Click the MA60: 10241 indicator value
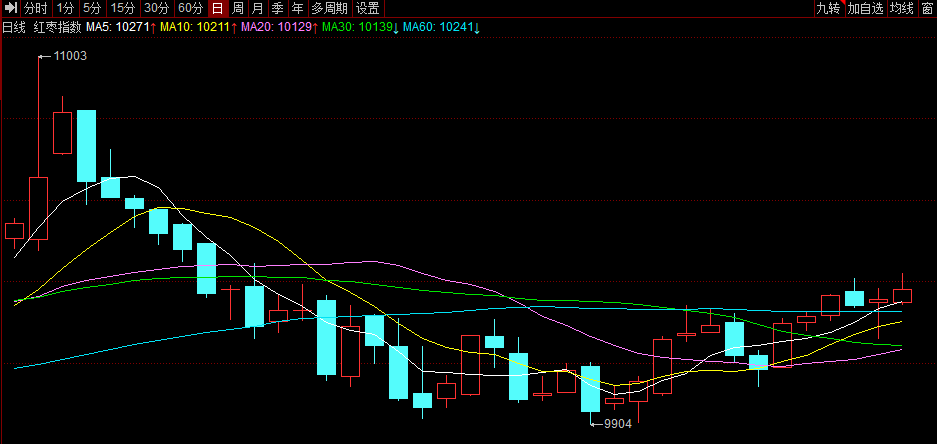937x444 pixels. pos(442,27)
